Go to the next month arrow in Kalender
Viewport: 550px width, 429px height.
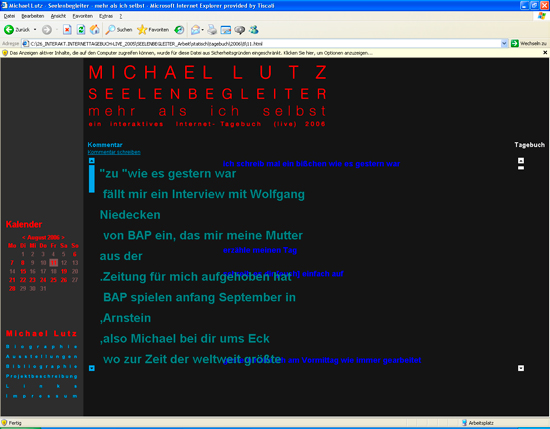pyautogui.click(x=63, y=237)
